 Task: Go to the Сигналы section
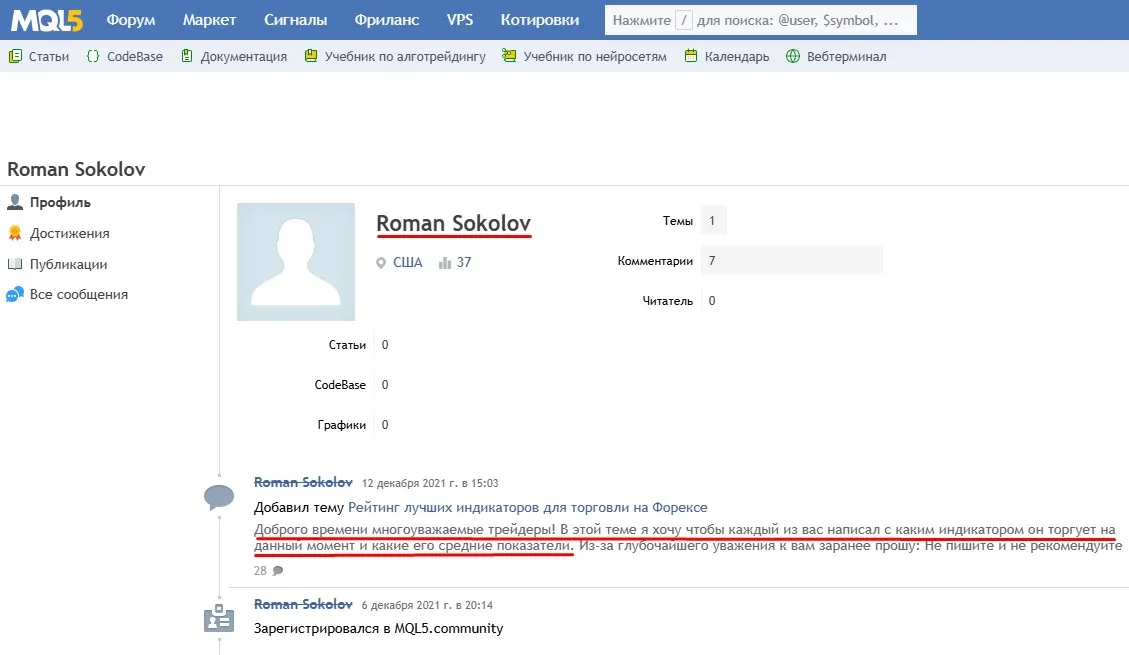(295, 20)
